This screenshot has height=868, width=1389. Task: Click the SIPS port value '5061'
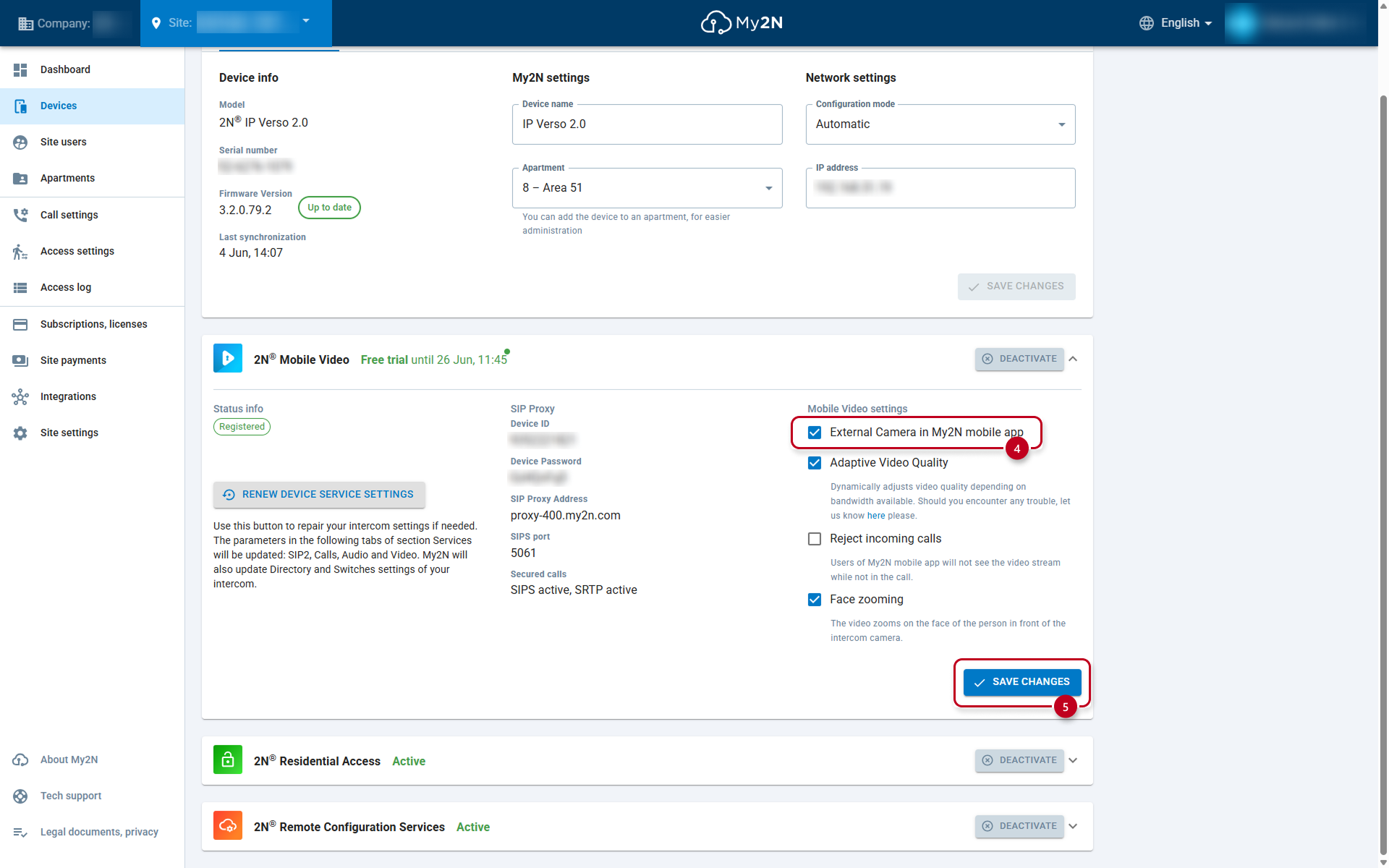tap(523, 553)
